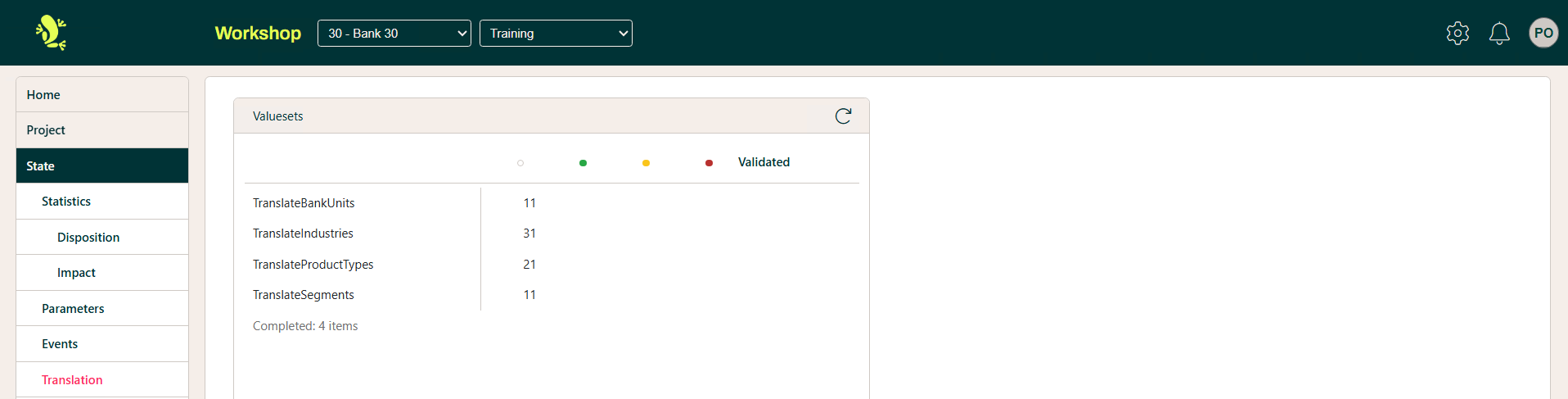Open the PO user profile avatar
Viewport: 1568px width, 399px height.
(x=1543, y=33)
